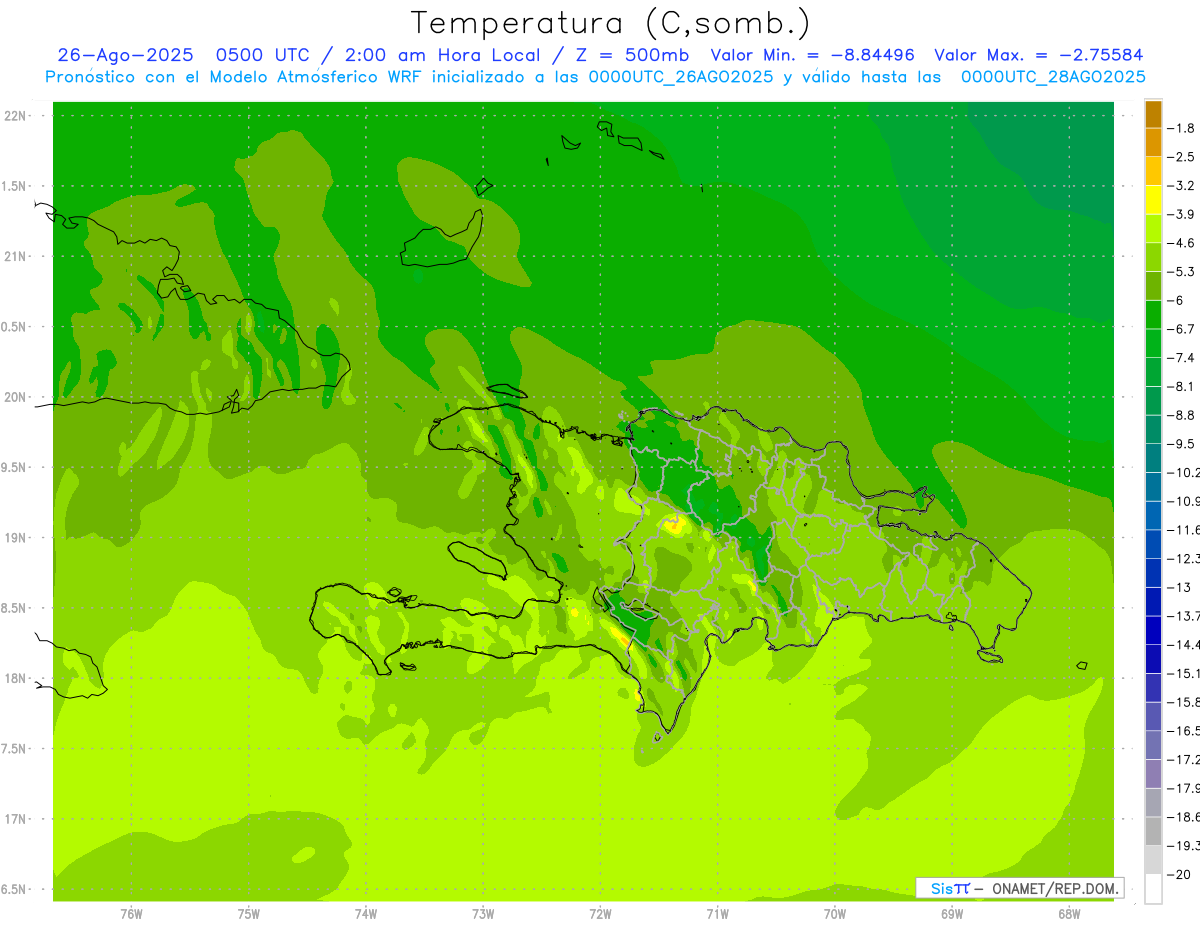Click the '20N' latitude axis label

coord(15,397)
